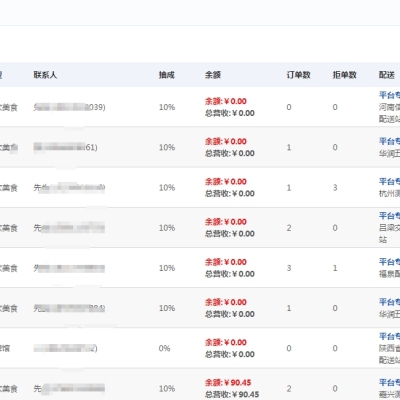Click the 抽成 column header

coord(167,75)
